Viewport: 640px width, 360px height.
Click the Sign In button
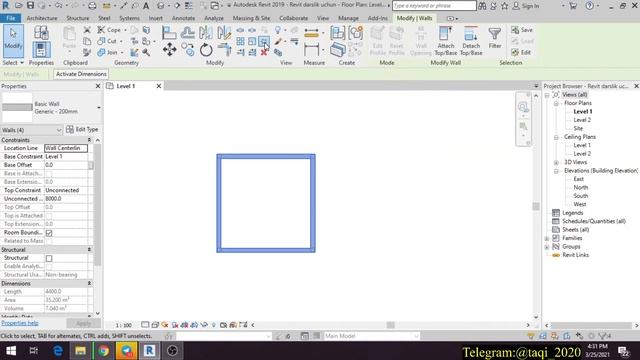pyautogui.click(x=526, y=6)
